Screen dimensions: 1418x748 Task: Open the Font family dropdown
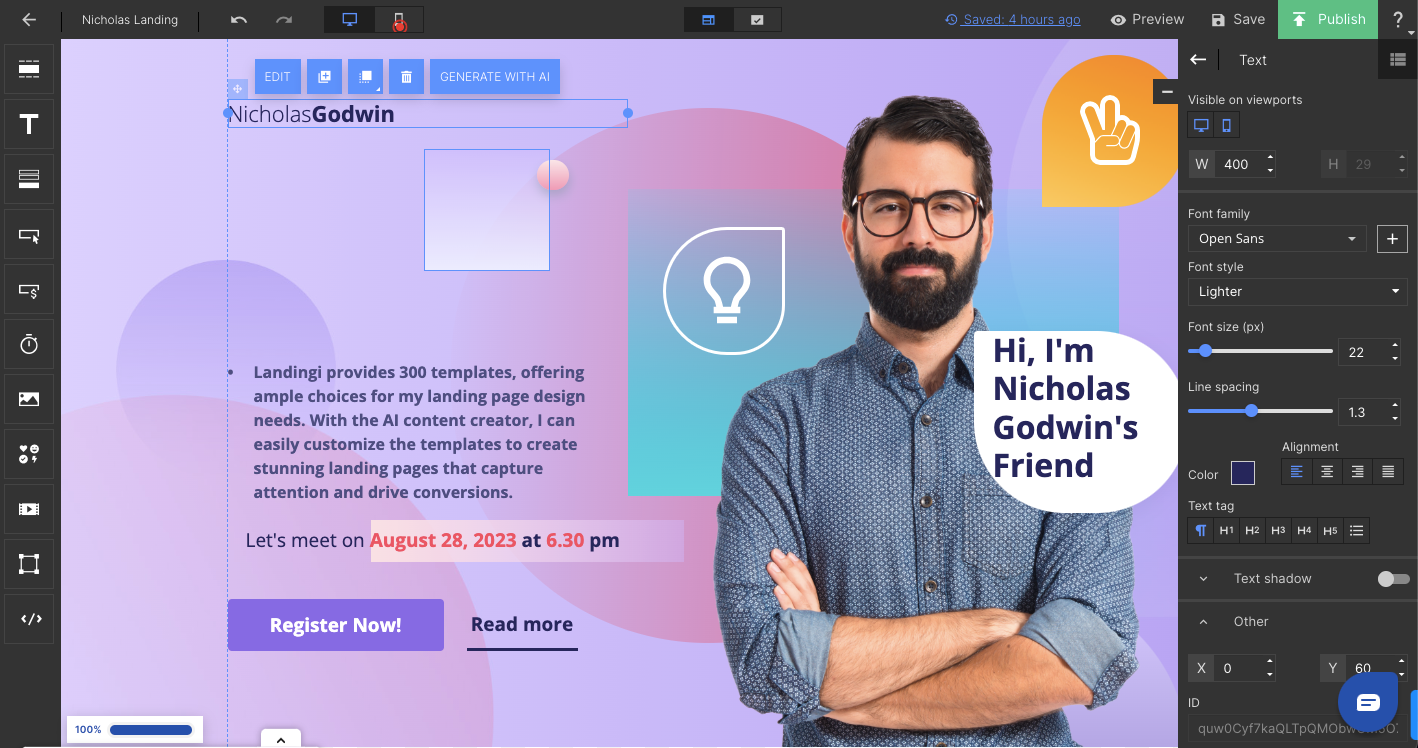pyautogui.click(x=1277, y=239)
